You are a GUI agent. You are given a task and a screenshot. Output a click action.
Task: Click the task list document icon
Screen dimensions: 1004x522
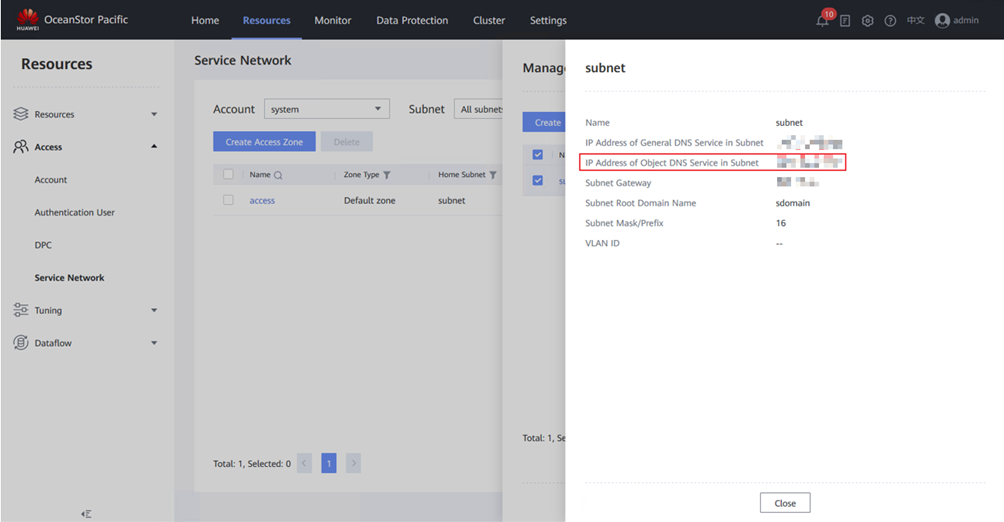845,21
